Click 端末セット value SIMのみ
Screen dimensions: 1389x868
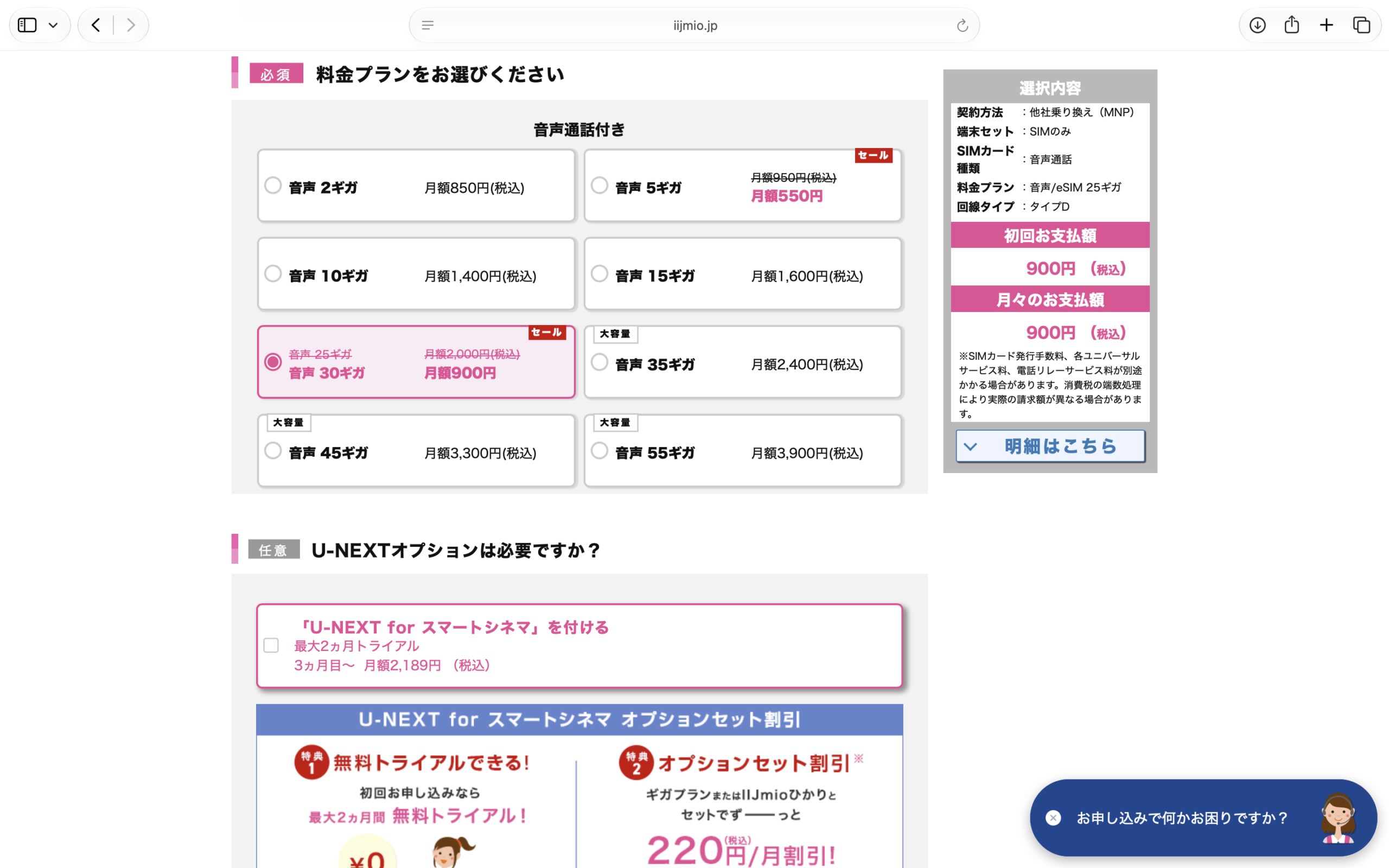1050,131
